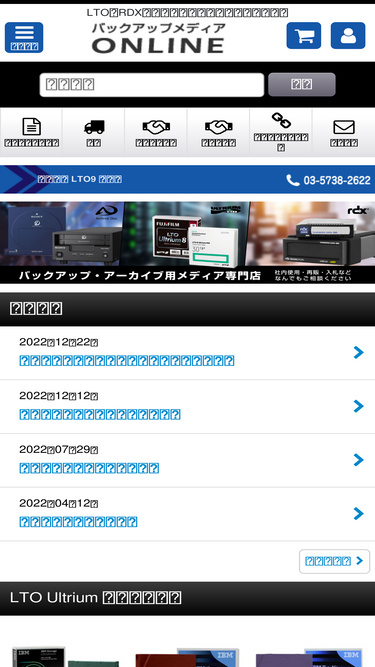Click the chevron on the 2022-04-12 row
This screenshot has height=667, width=375.
[x=359, y=514]
